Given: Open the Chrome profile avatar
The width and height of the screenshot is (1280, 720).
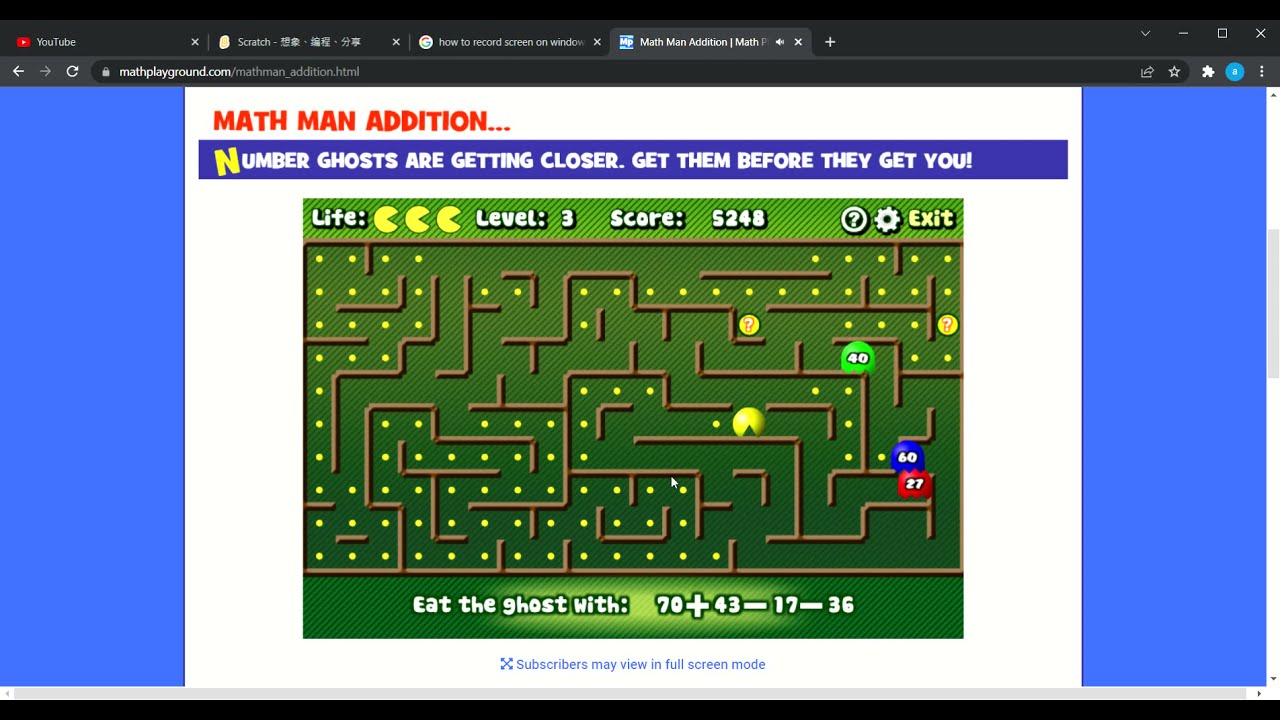Looking at the screenshot, I should 1235,72.
